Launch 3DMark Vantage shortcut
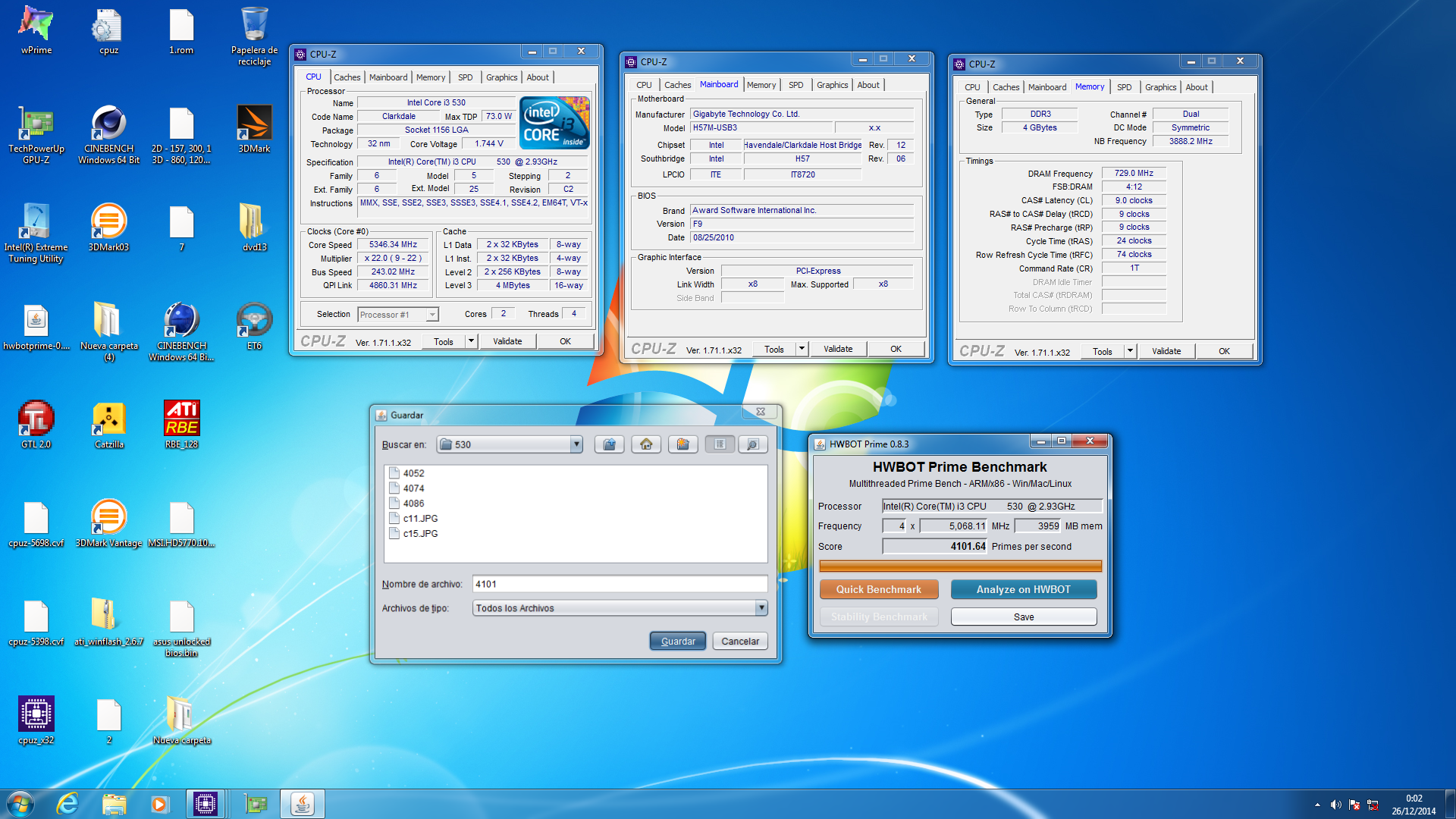 108,523
